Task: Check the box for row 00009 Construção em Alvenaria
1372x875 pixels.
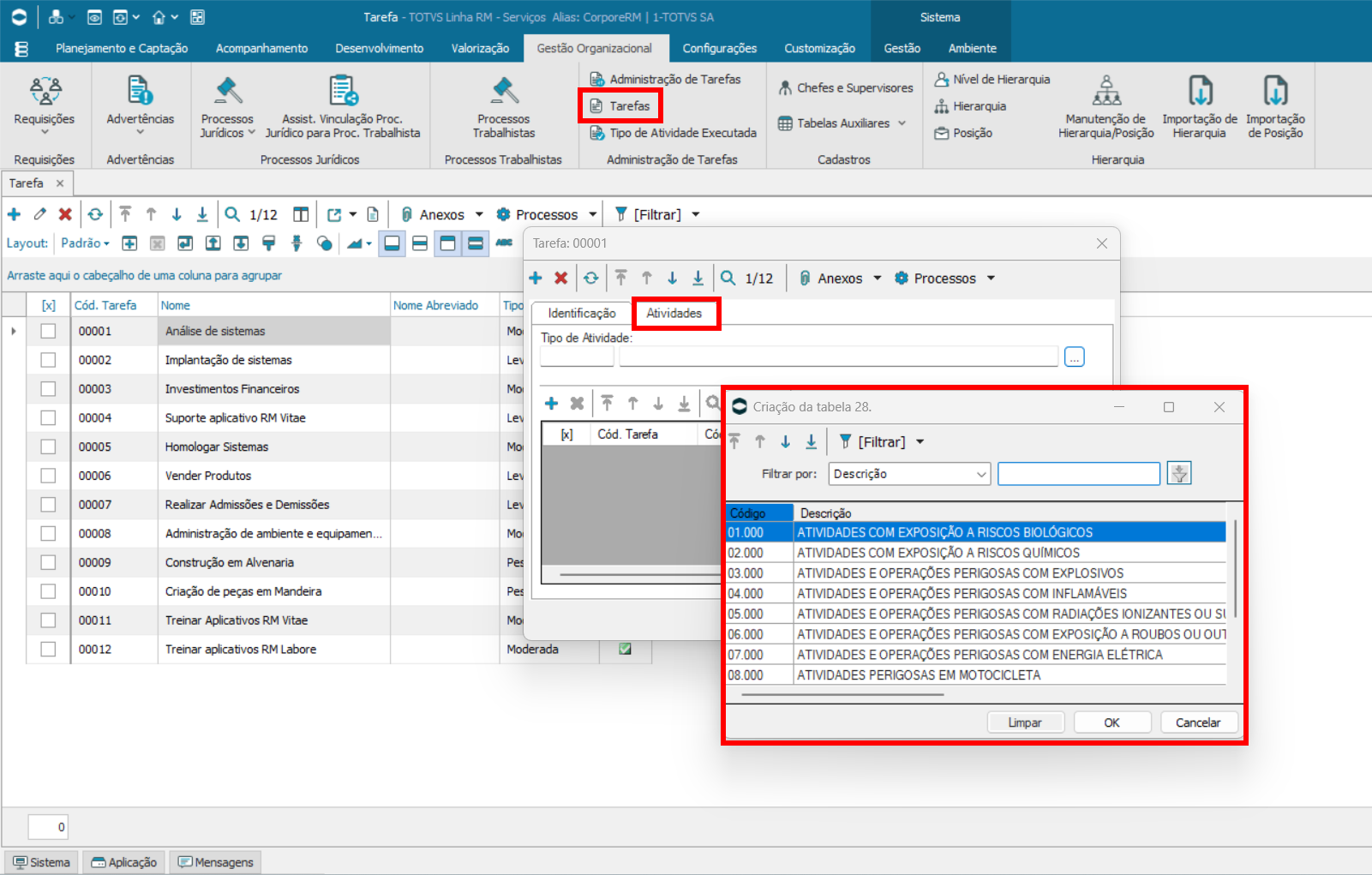Action: (48, 562)
